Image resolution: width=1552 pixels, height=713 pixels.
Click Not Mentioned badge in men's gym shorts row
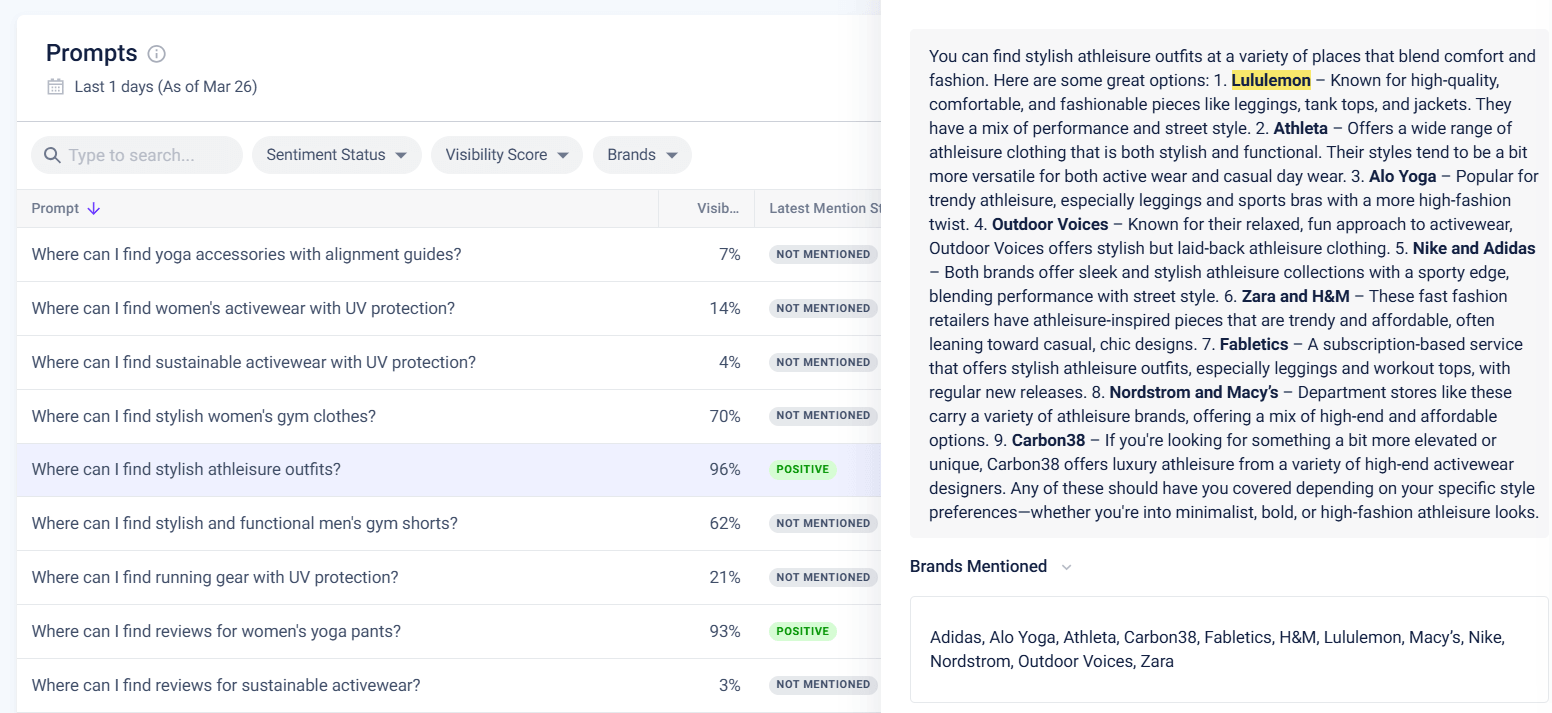[x=823, y=523]
